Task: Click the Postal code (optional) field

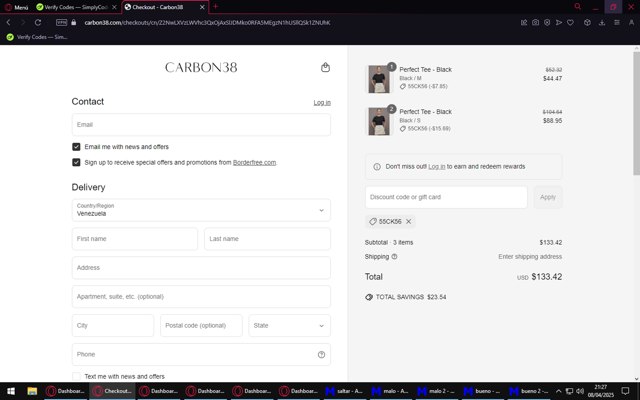Action: pyautogui.click(x=201, y=325)
